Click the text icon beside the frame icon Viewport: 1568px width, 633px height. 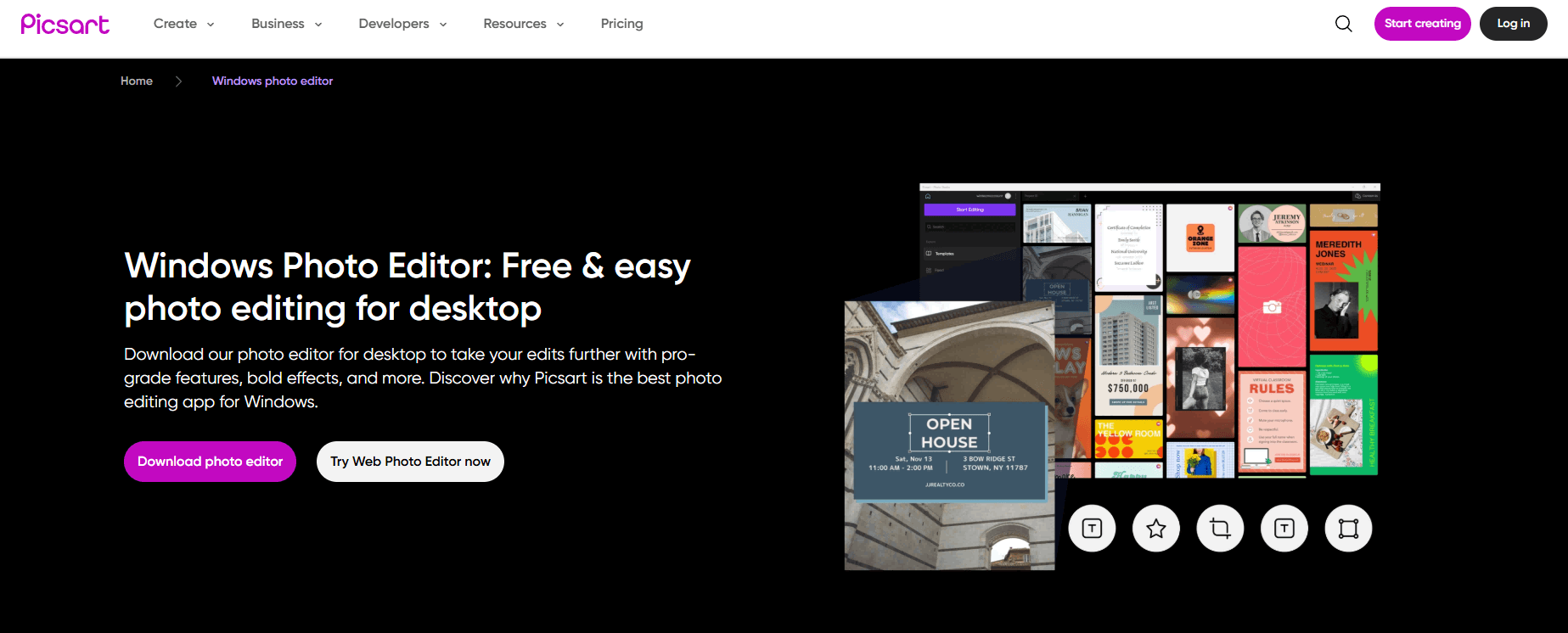point(1284,529)
